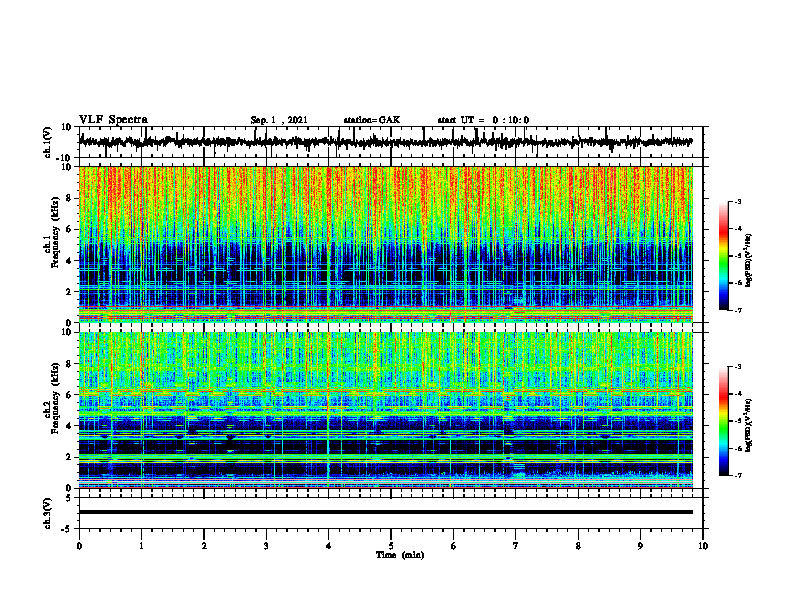792x612 pixels.
Task: Click the time axis tick label "10"
Action: [x=703, y=546]
